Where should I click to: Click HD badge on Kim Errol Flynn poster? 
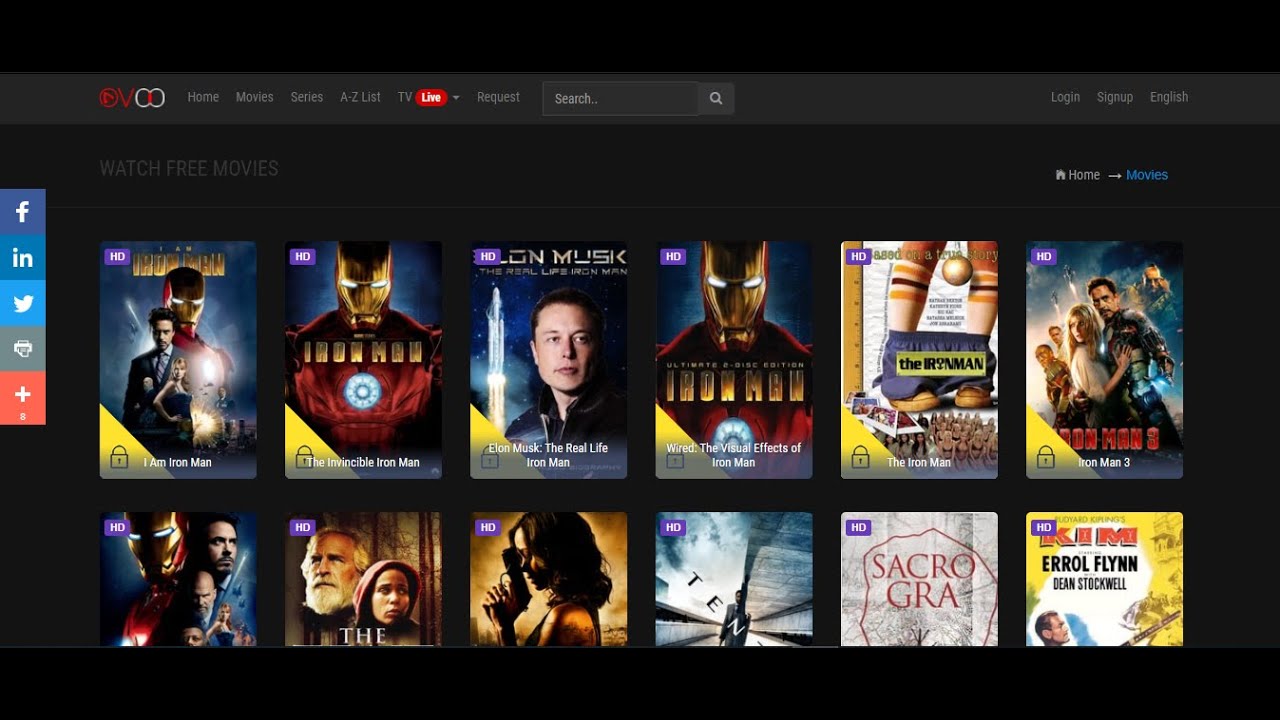(x=1044, y=528)
